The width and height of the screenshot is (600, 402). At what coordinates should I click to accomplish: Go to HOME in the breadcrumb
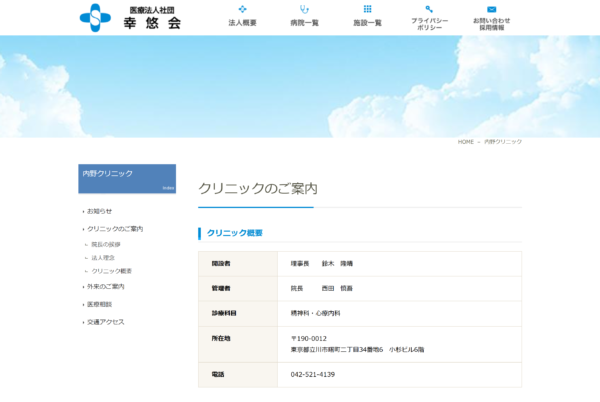tap(466, 142)
